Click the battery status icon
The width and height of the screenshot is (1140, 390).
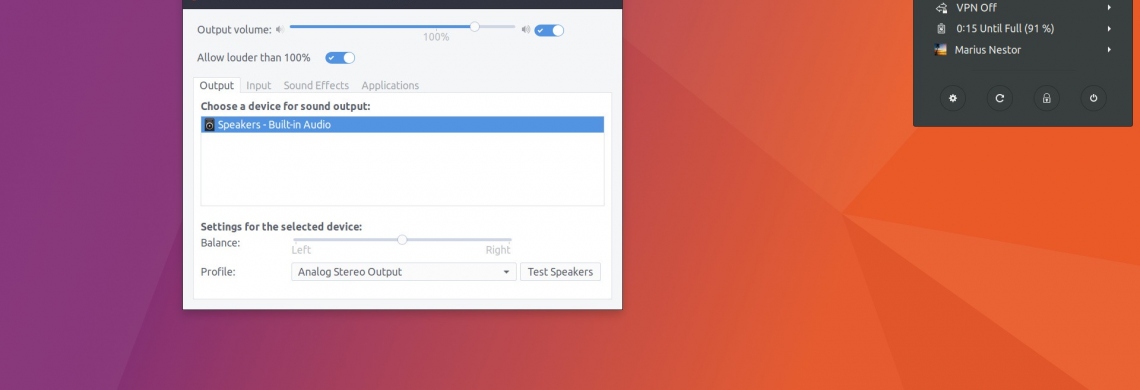click(x=942, y=28)
